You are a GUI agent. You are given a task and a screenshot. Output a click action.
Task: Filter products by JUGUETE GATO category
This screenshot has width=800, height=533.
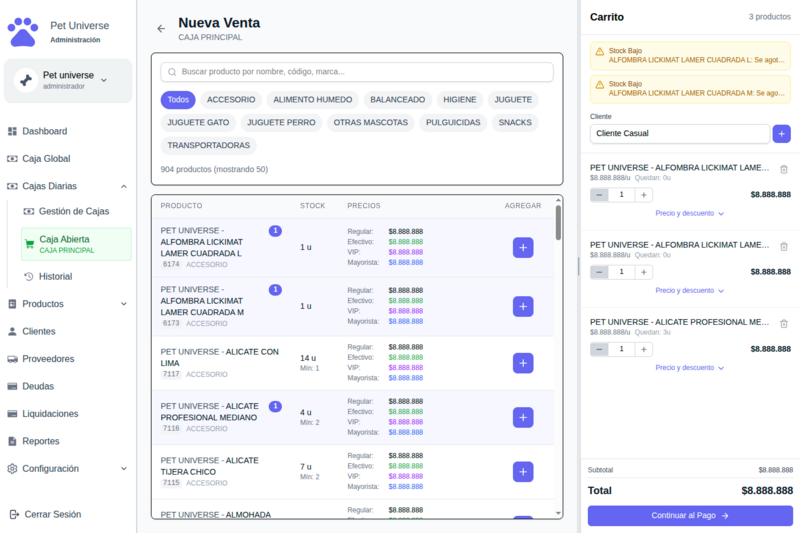click(x=198, y=123)
